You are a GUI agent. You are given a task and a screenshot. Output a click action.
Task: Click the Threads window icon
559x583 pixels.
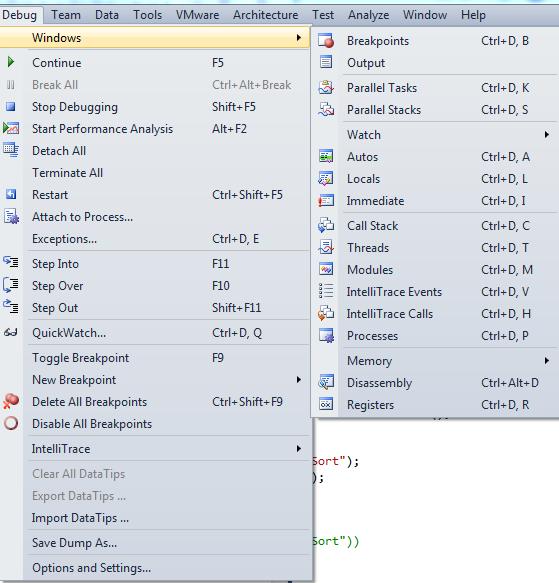point(326,247)
